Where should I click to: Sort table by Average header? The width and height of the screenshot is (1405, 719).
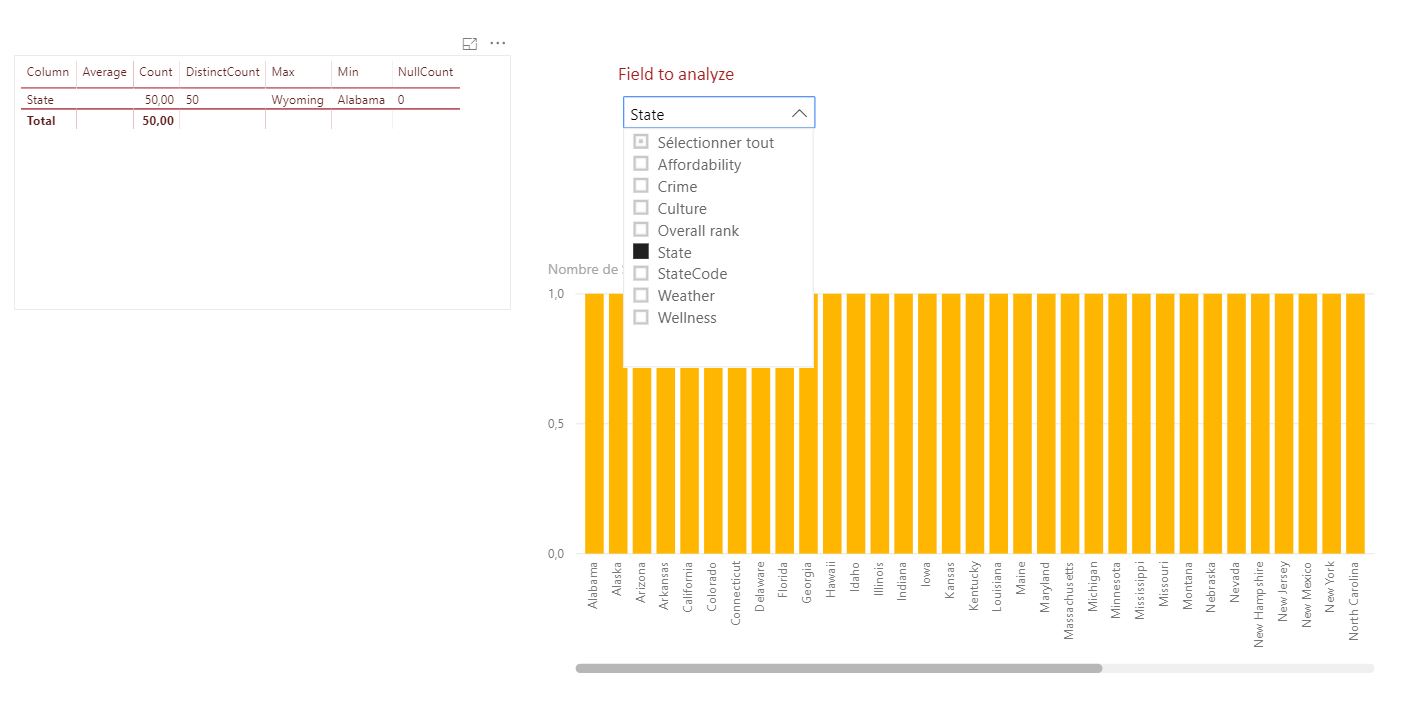105,72
